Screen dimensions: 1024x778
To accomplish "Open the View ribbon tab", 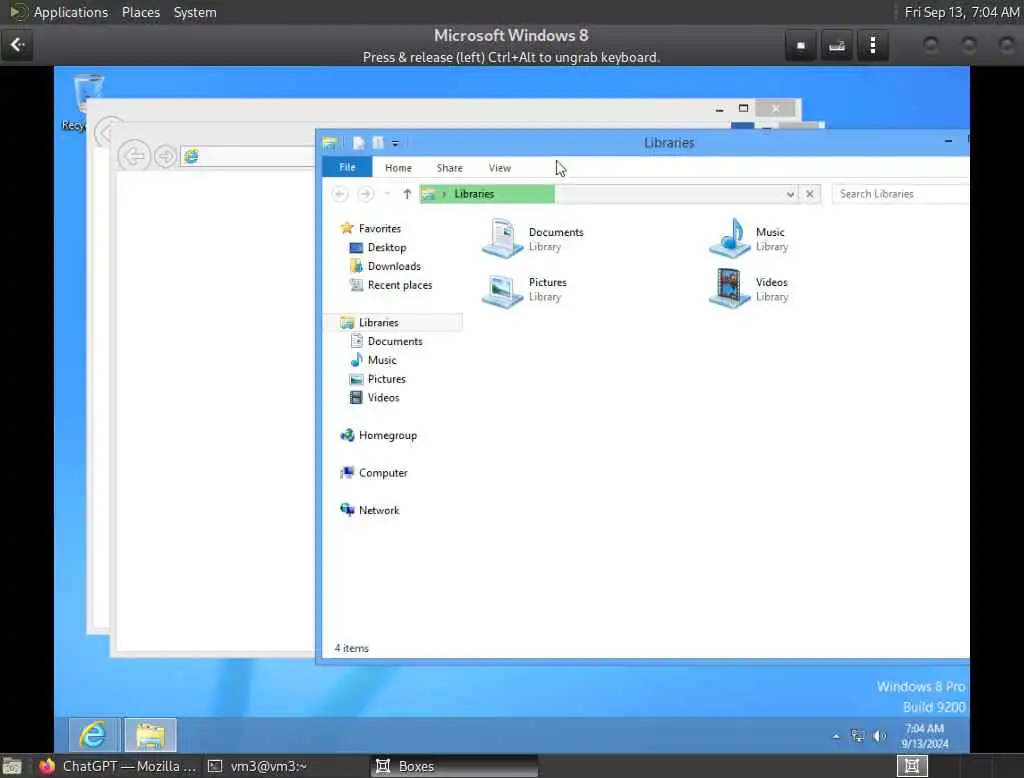I will (x=500, y=168).
